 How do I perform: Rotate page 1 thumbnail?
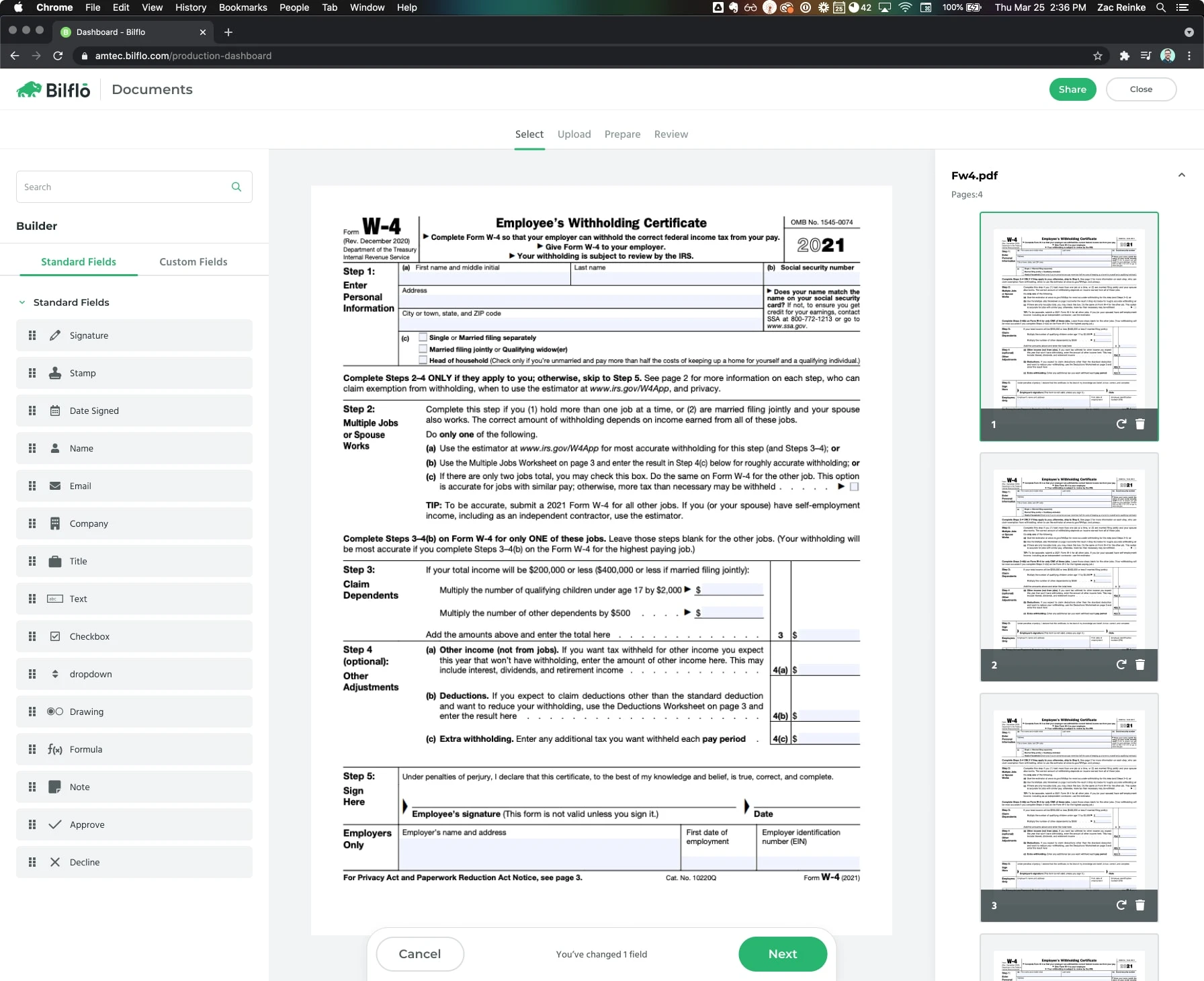pyautogui.click(x=1121, y=424)
